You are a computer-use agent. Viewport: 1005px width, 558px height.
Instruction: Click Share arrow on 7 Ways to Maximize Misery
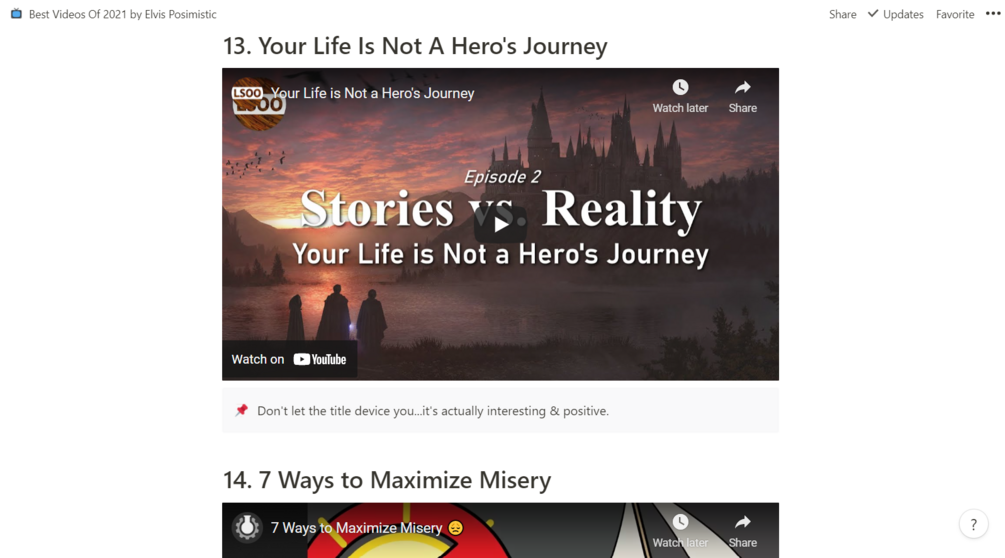point(742,531)
